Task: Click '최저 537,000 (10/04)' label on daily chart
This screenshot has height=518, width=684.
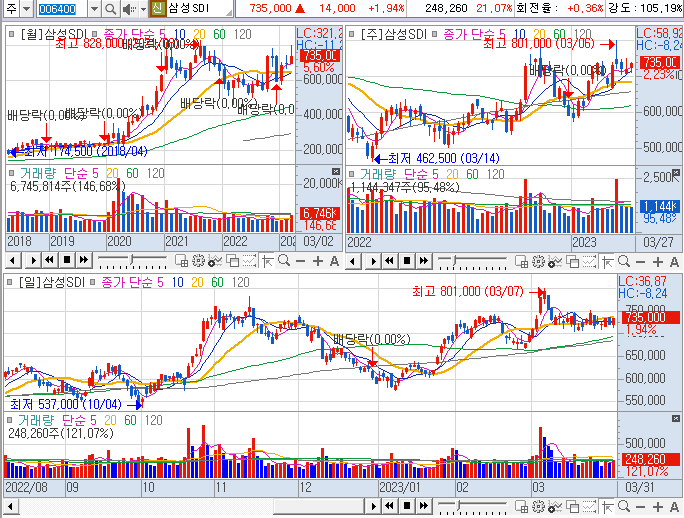Action: pyautogui.click(x=65, y=404)
